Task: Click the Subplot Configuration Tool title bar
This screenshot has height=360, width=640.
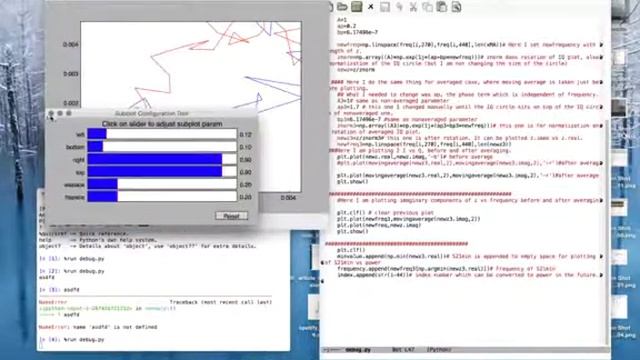Action: click(152, 113)
